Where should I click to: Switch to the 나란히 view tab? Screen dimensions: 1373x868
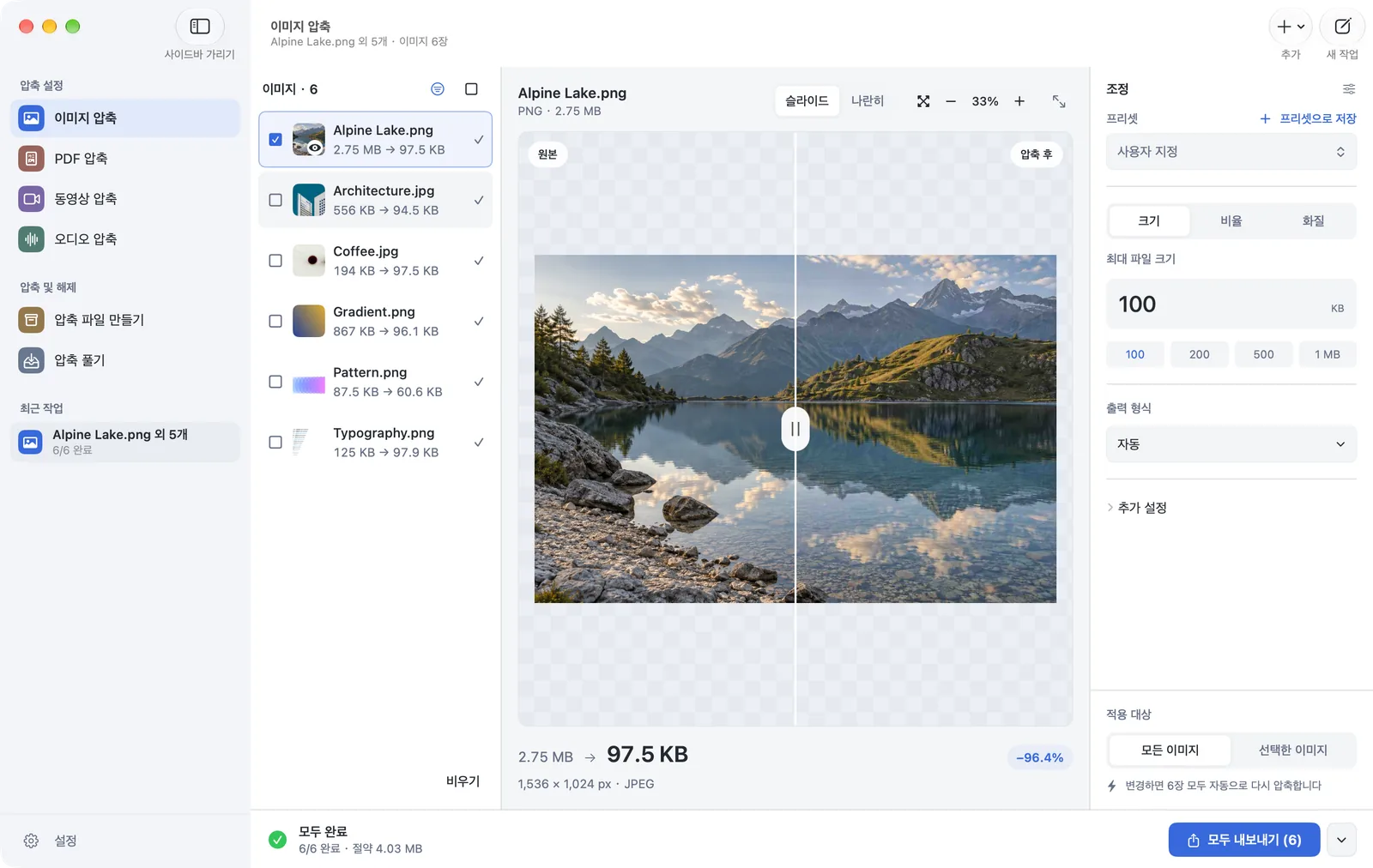[867, 101]
